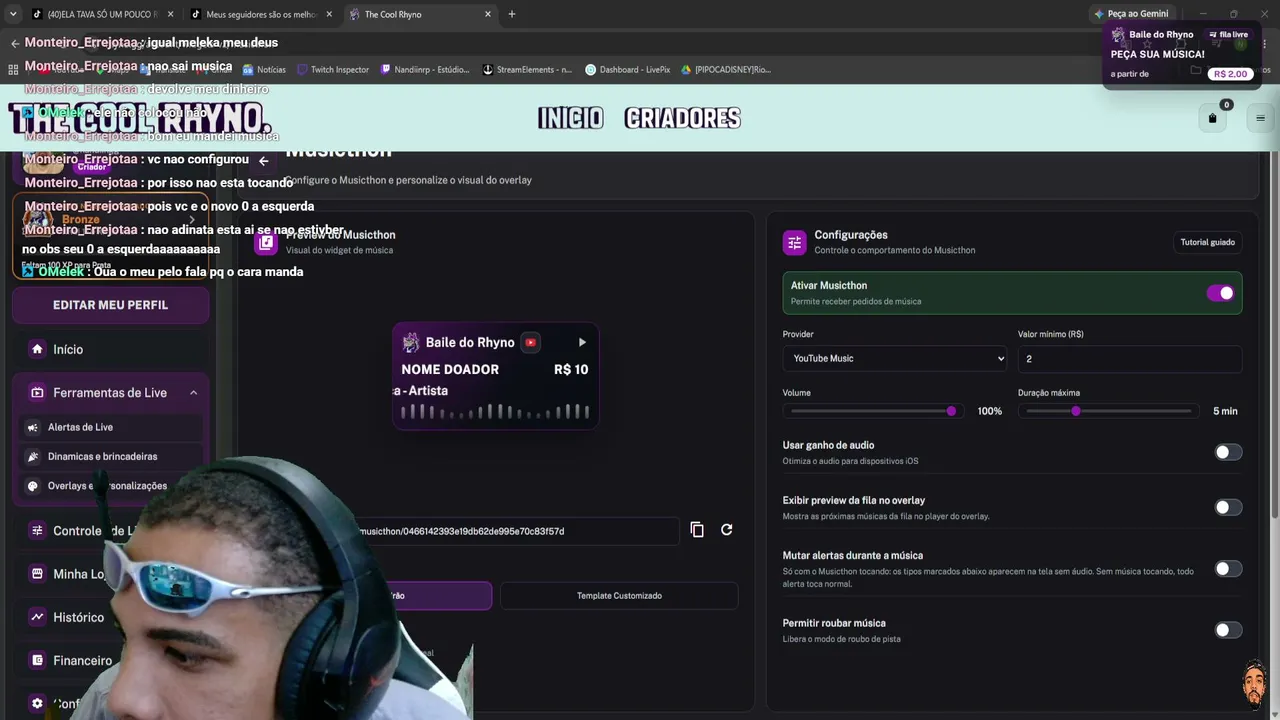The width and height of the screenshot is (1280, 720).
Task: Open a new browser tab
Action: point(512,14)
